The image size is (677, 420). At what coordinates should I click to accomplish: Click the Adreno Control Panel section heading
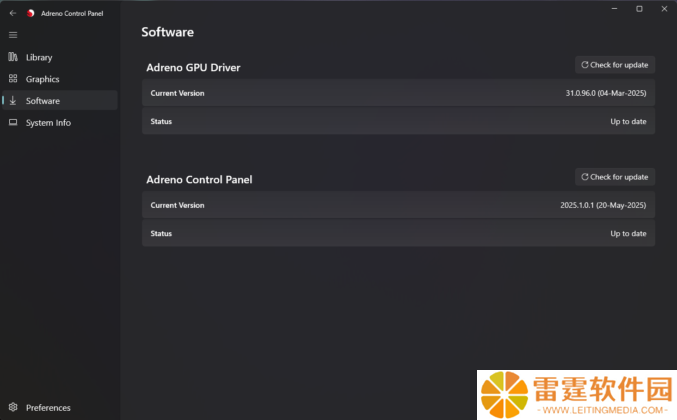coord(199,180)
